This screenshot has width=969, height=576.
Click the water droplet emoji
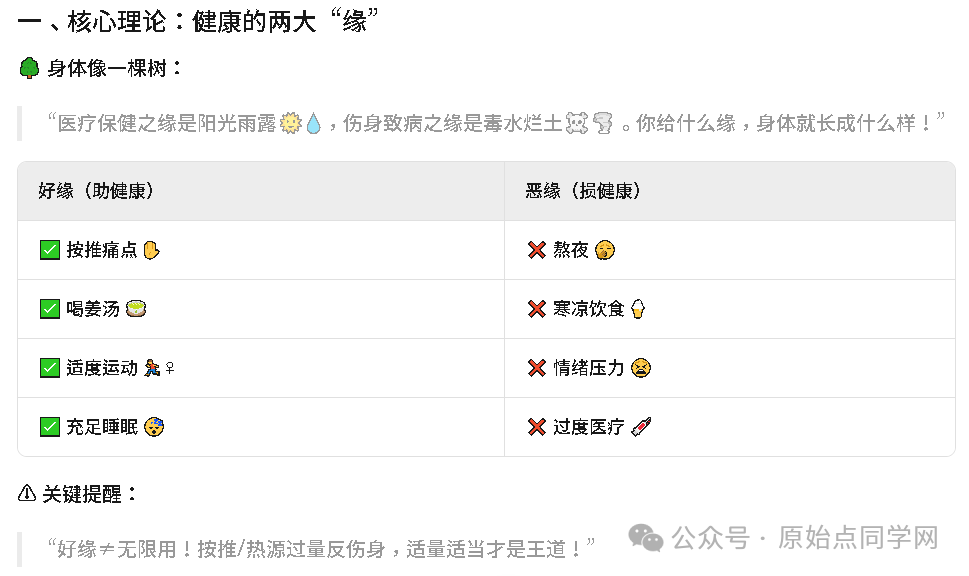click(313, 124)
